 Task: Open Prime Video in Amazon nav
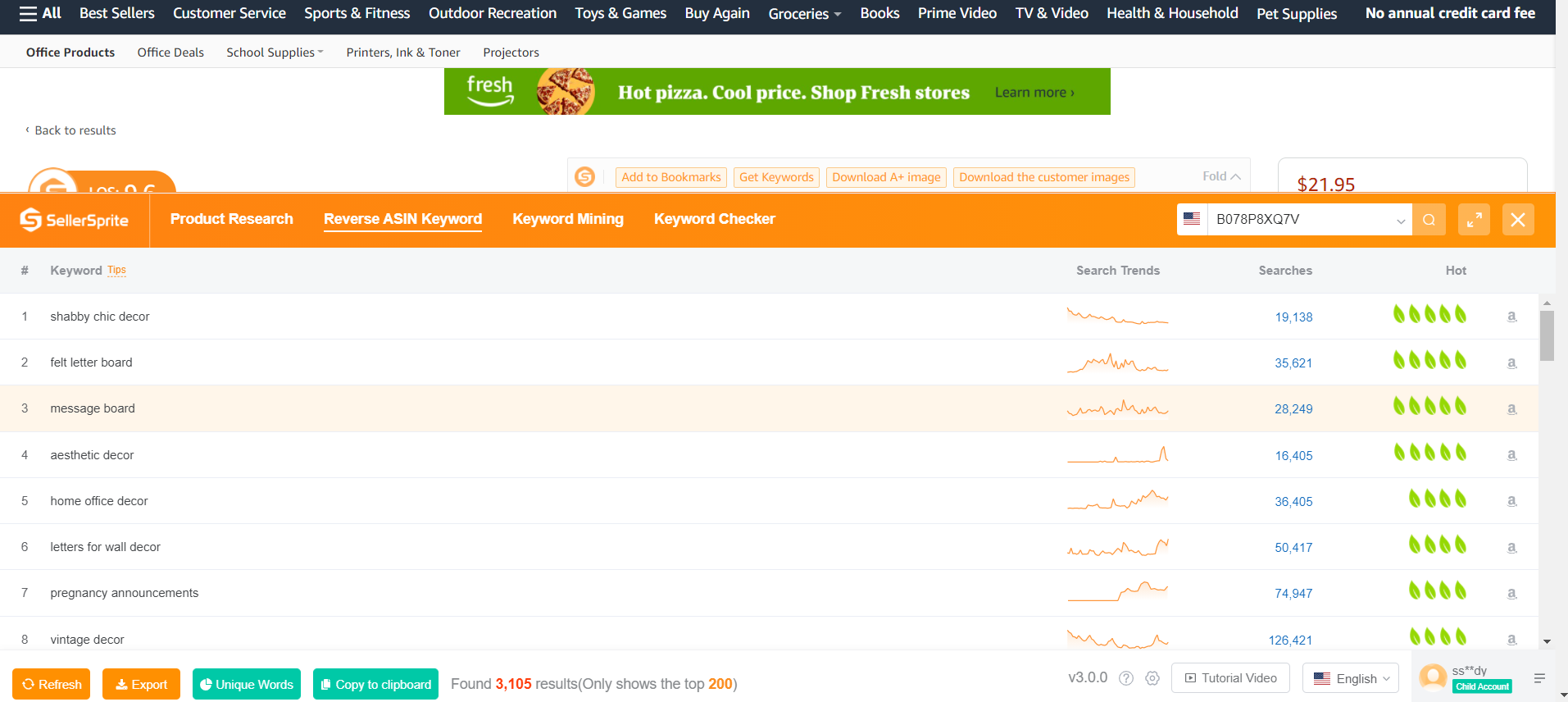957,13
